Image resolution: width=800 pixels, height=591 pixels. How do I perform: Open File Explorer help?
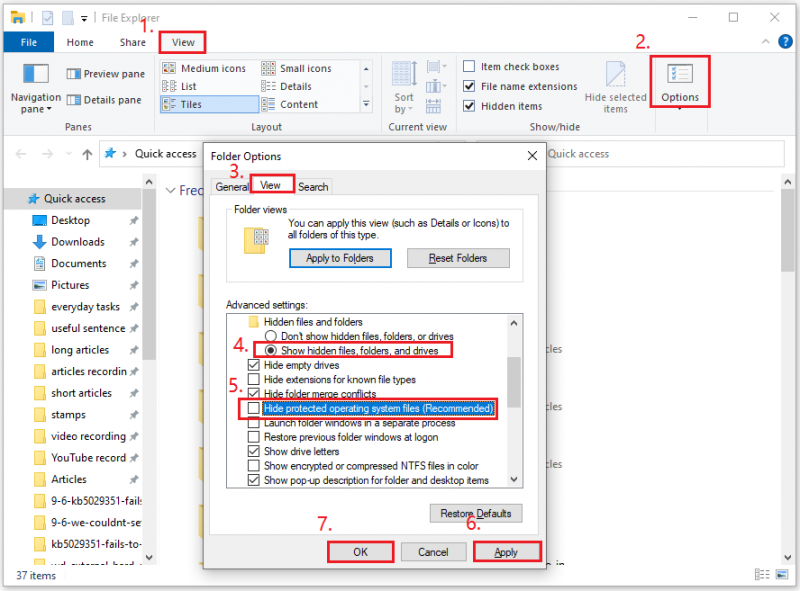tap(785, 41)
